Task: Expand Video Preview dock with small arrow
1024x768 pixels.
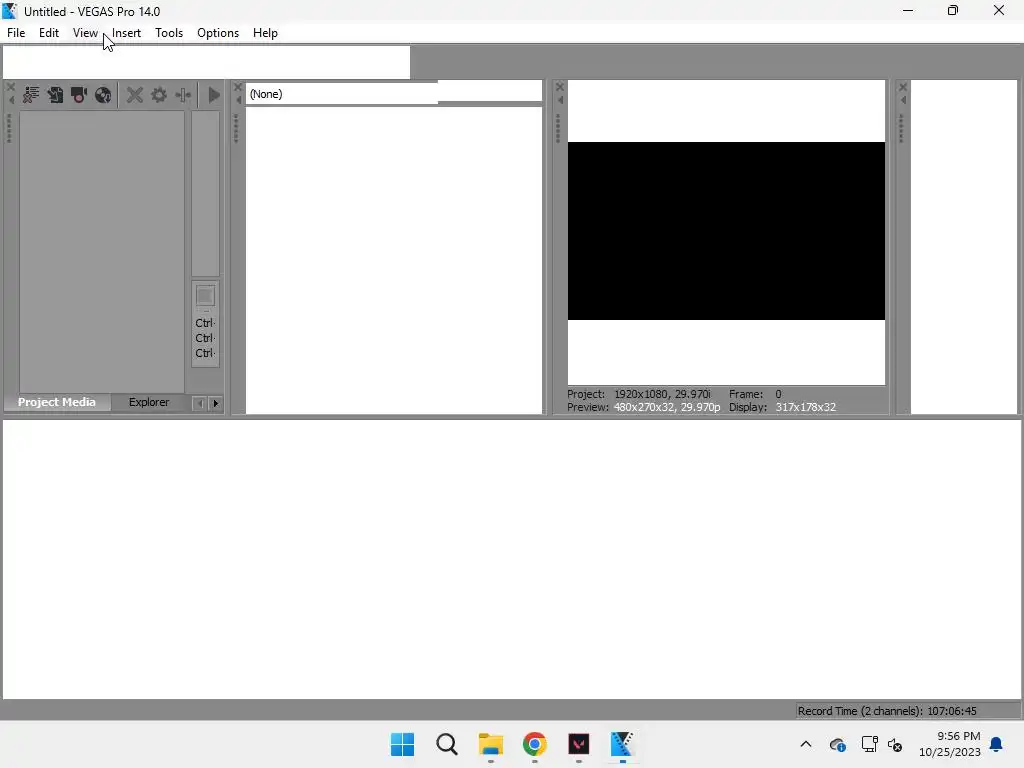Action: point(560,100)
